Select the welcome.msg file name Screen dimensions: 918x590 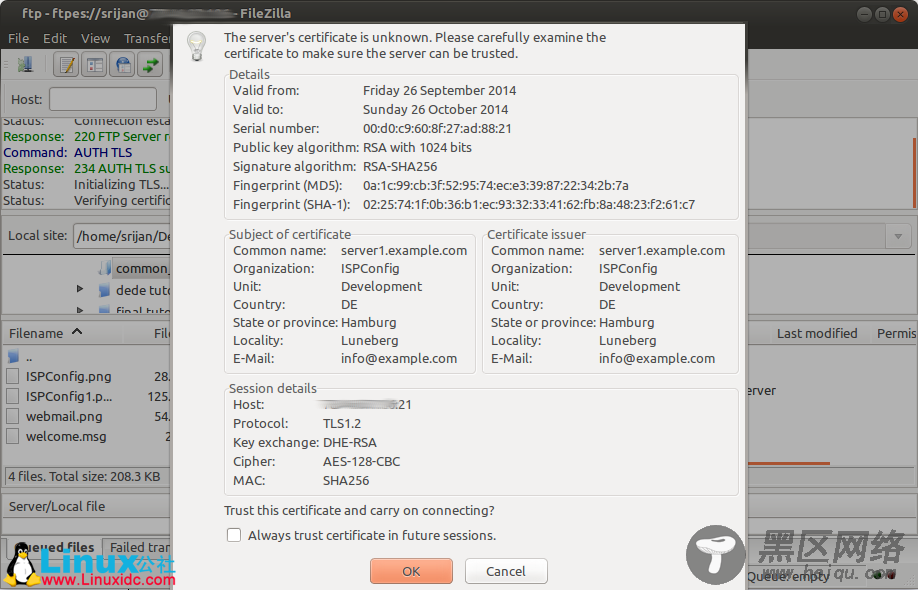(x=66, y=436)
